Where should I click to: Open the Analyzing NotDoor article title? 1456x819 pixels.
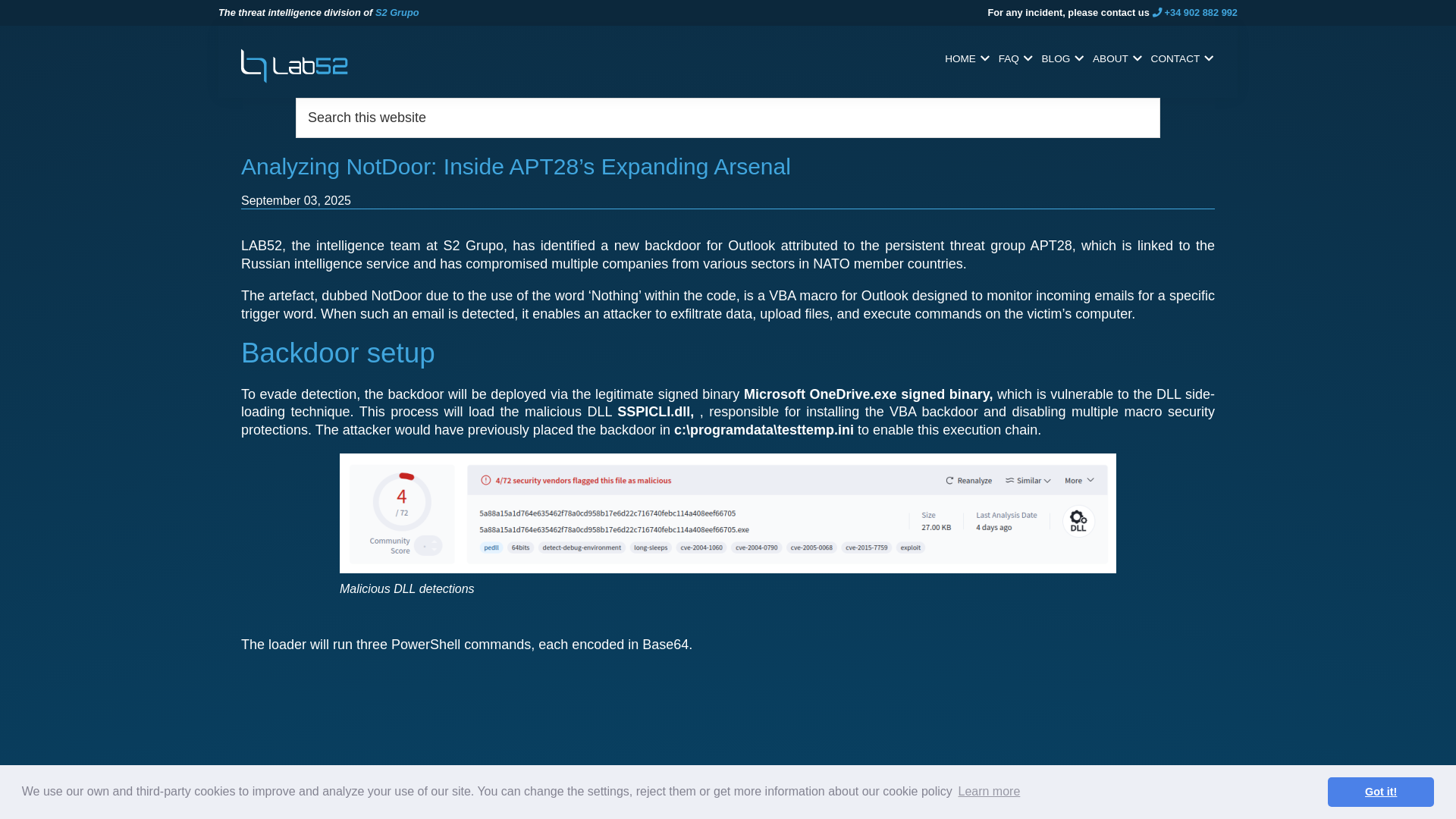pyautogui.click(x=516, y=167)
